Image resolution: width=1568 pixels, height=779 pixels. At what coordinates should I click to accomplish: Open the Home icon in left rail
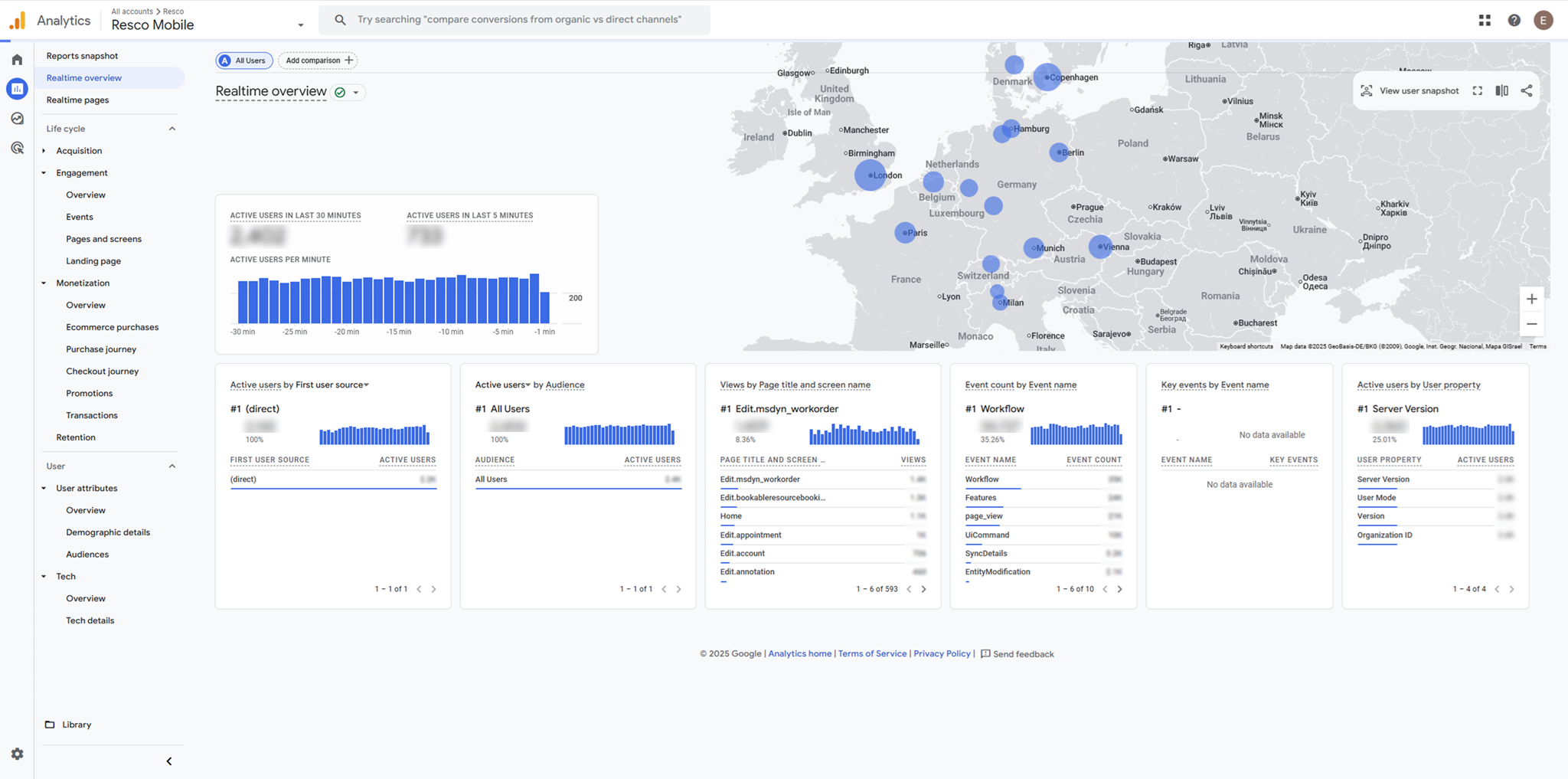pos(17,60)
